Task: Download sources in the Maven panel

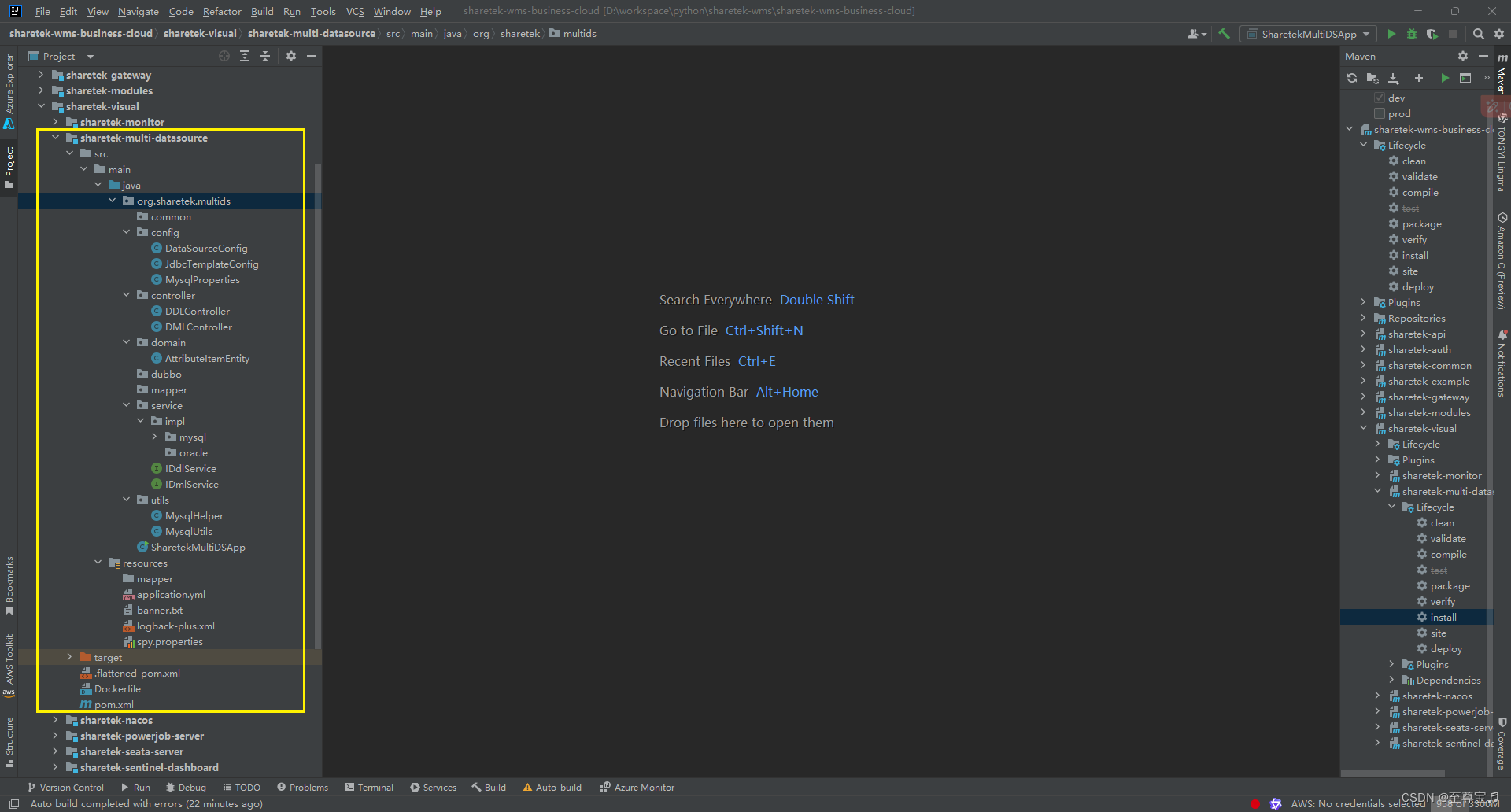Action: pyautogui.click(x=1393, y=78)
